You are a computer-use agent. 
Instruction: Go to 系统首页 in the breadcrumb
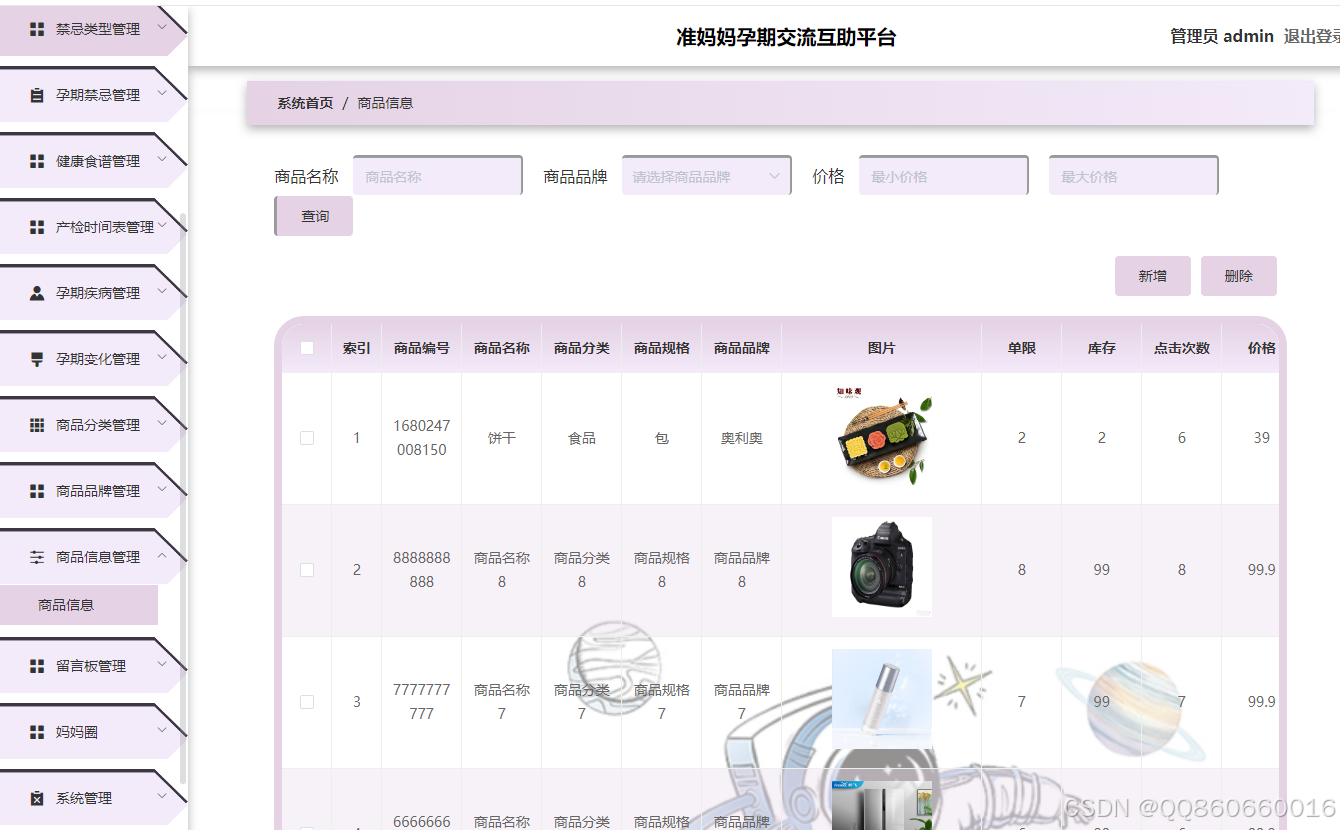click(305, 103)
